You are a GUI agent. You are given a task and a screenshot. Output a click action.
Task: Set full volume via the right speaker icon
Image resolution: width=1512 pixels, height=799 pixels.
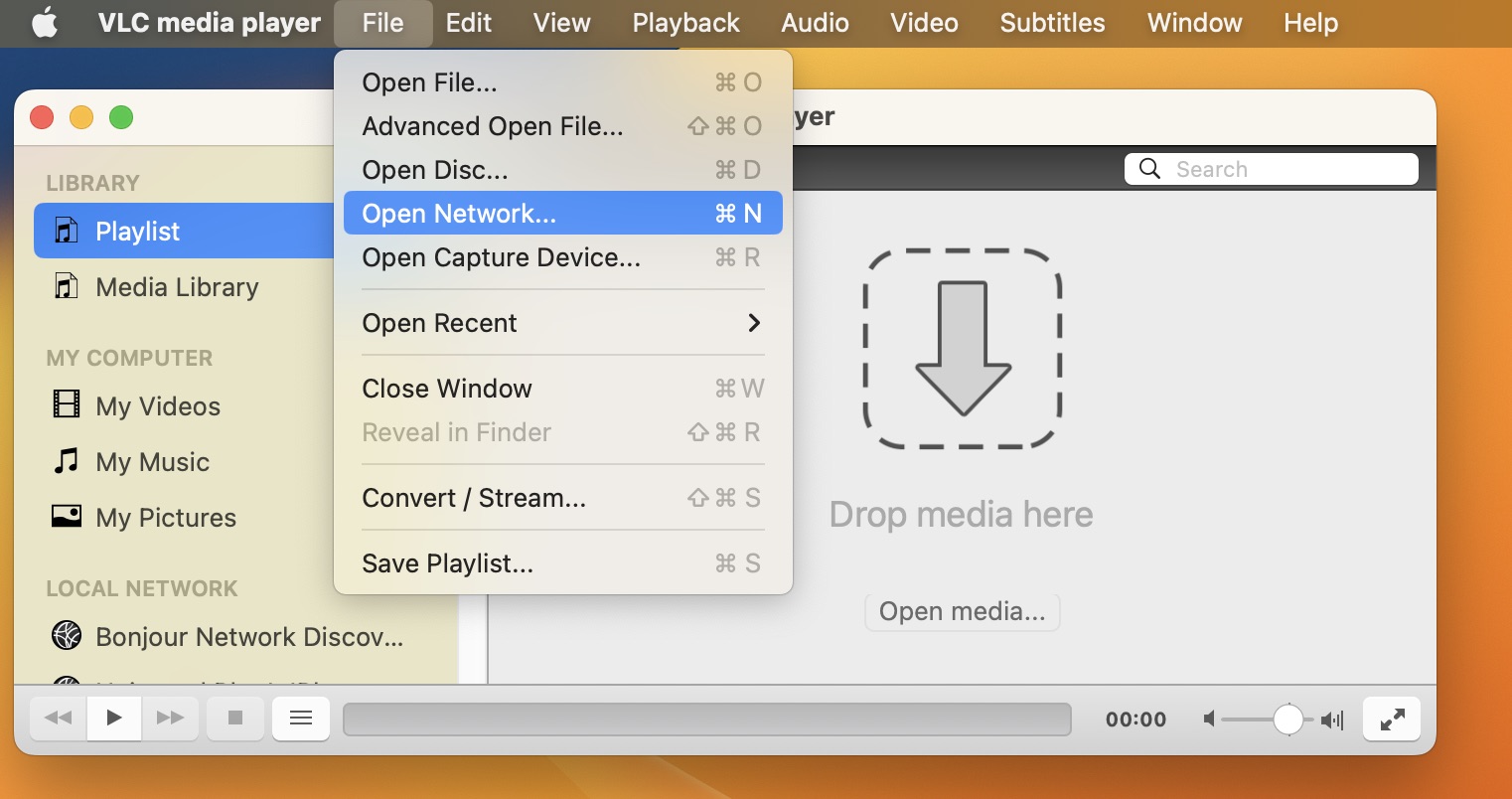click(x=1332, y=719)
